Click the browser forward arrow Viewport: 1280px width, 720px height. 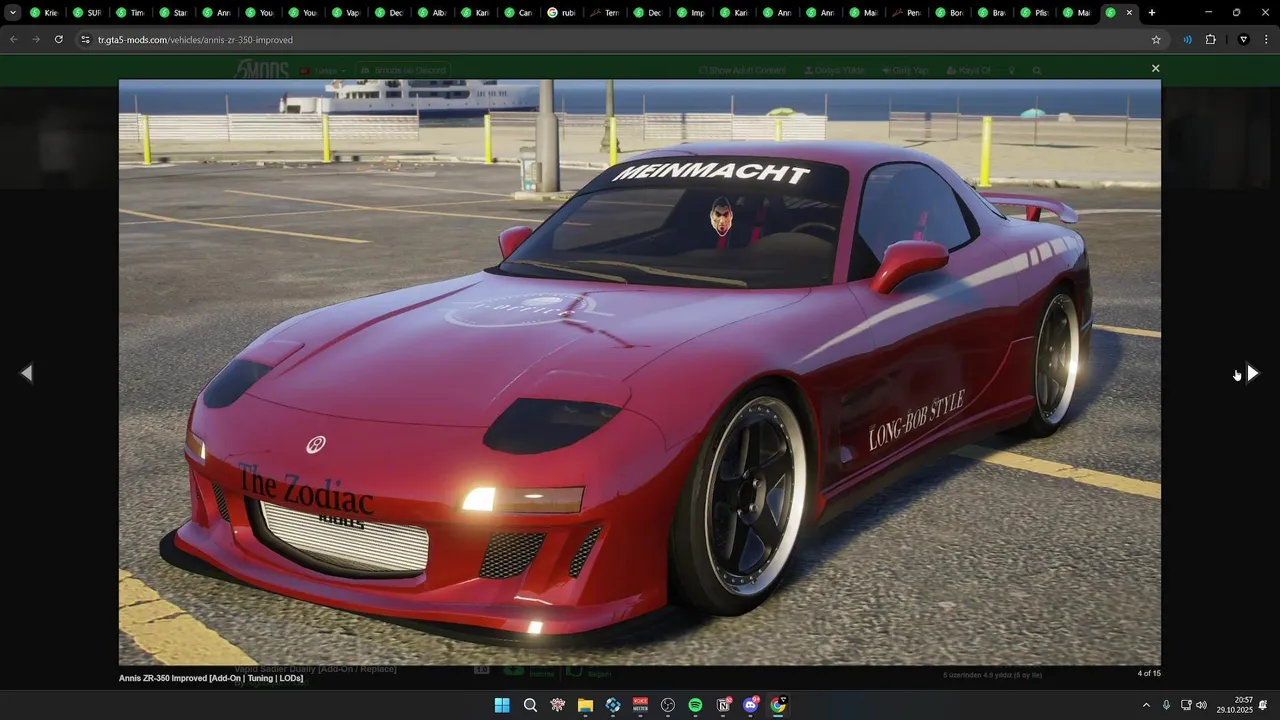coord(36,39)
